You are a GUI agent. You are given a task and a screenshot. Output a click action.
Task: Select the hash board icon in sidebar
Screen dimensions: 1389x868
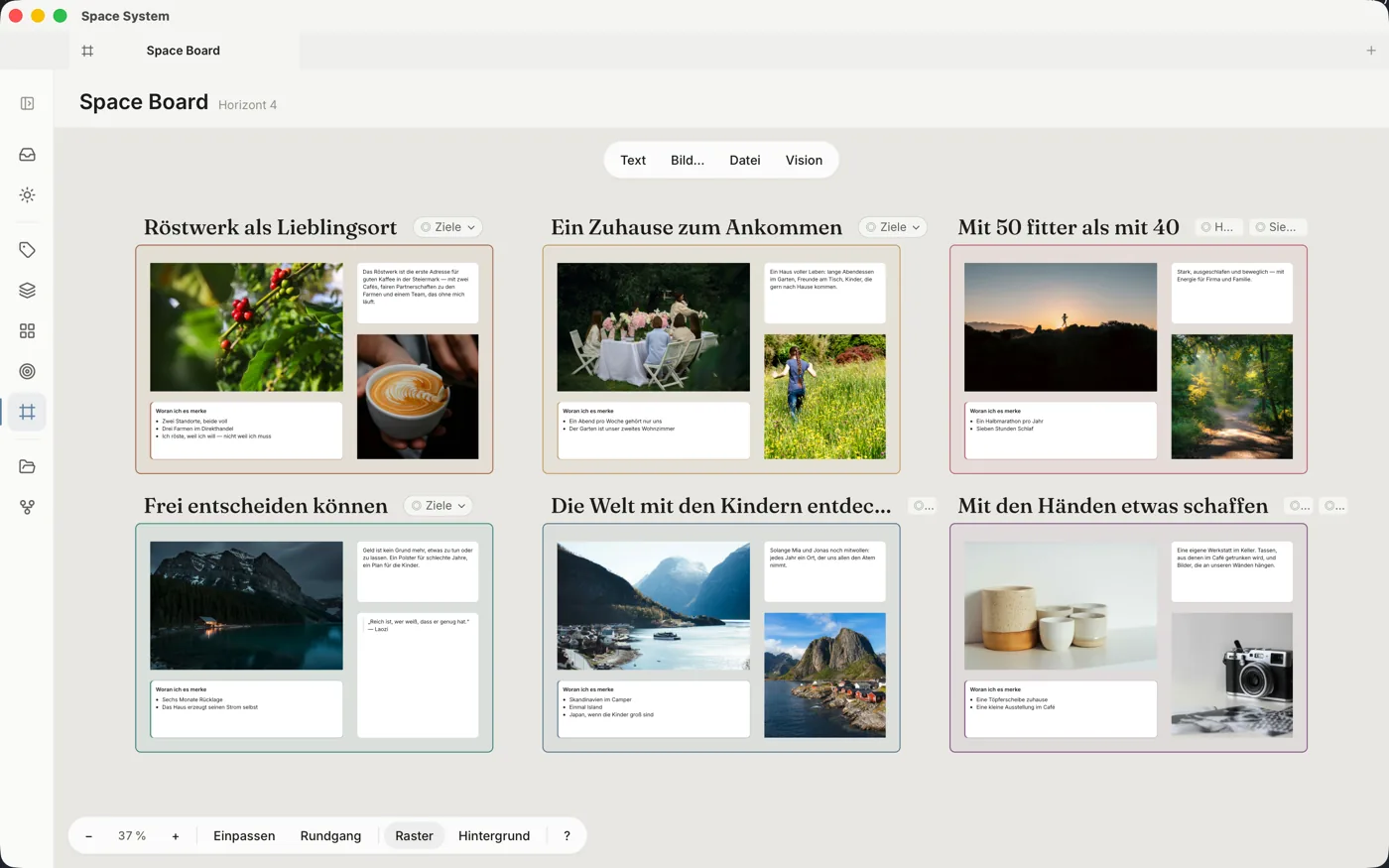coord(27,412)
